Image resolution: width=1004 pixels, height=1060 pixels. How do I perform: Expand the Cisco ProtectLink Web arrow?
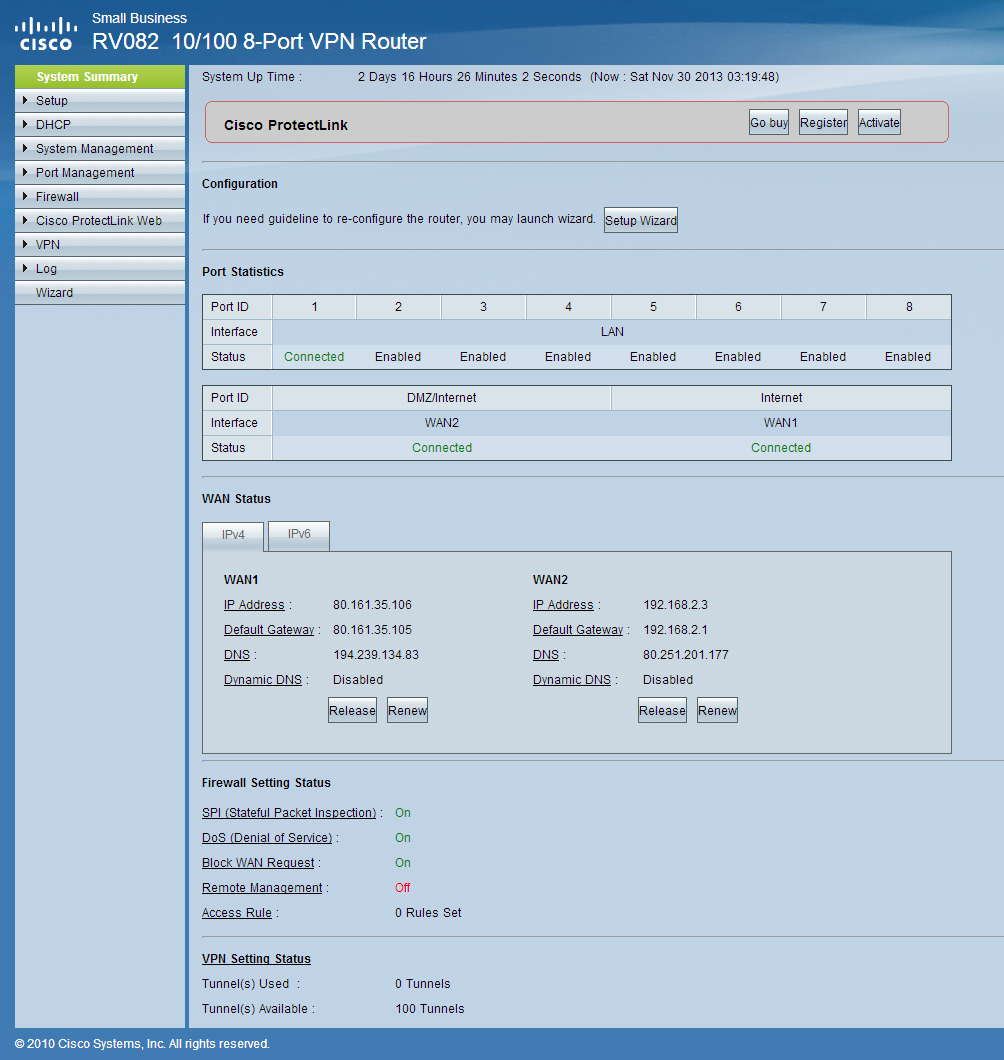(25, 220)
